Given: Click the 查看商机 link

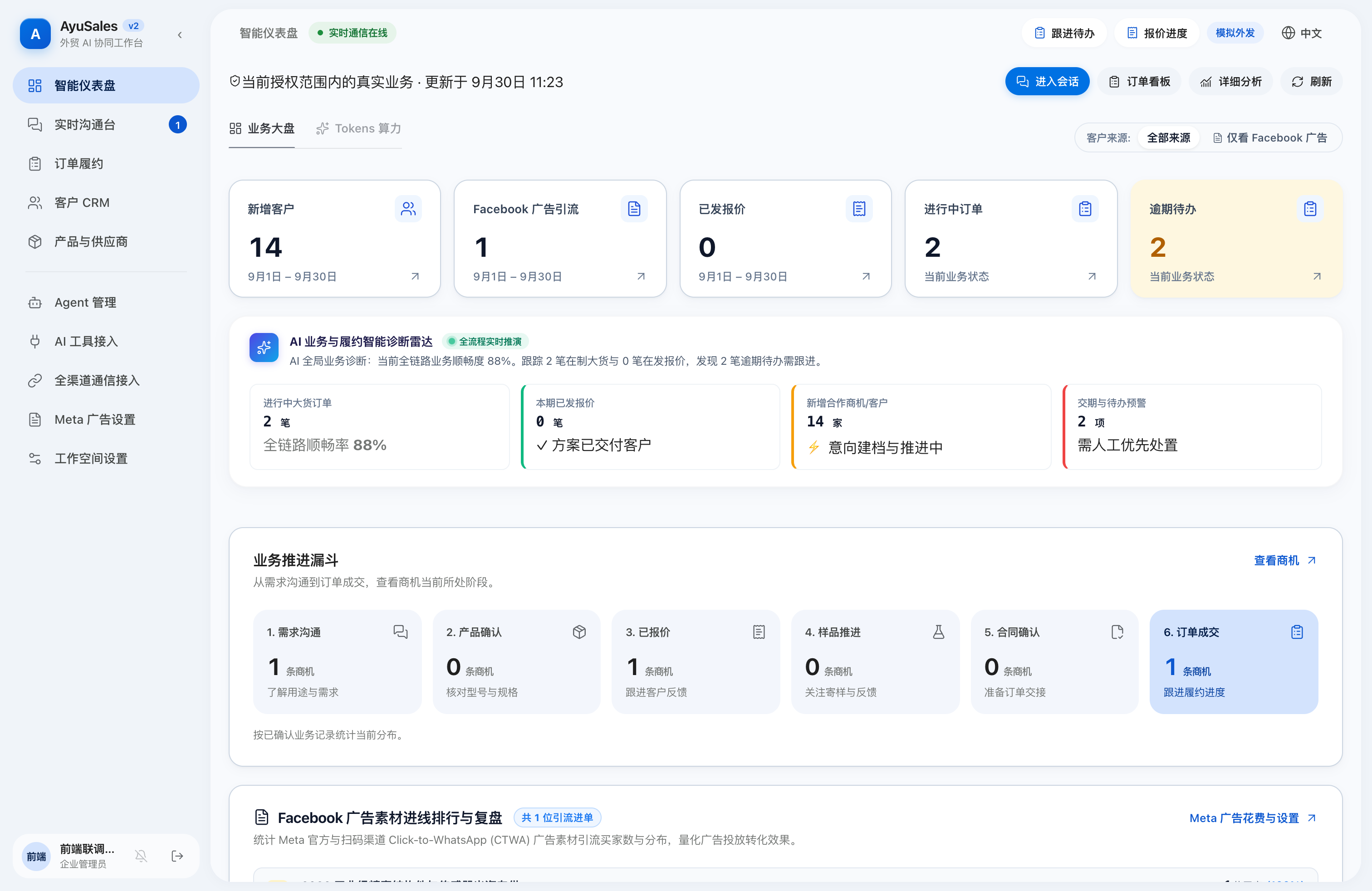Looking at the screenshot, I should 1285,560.
